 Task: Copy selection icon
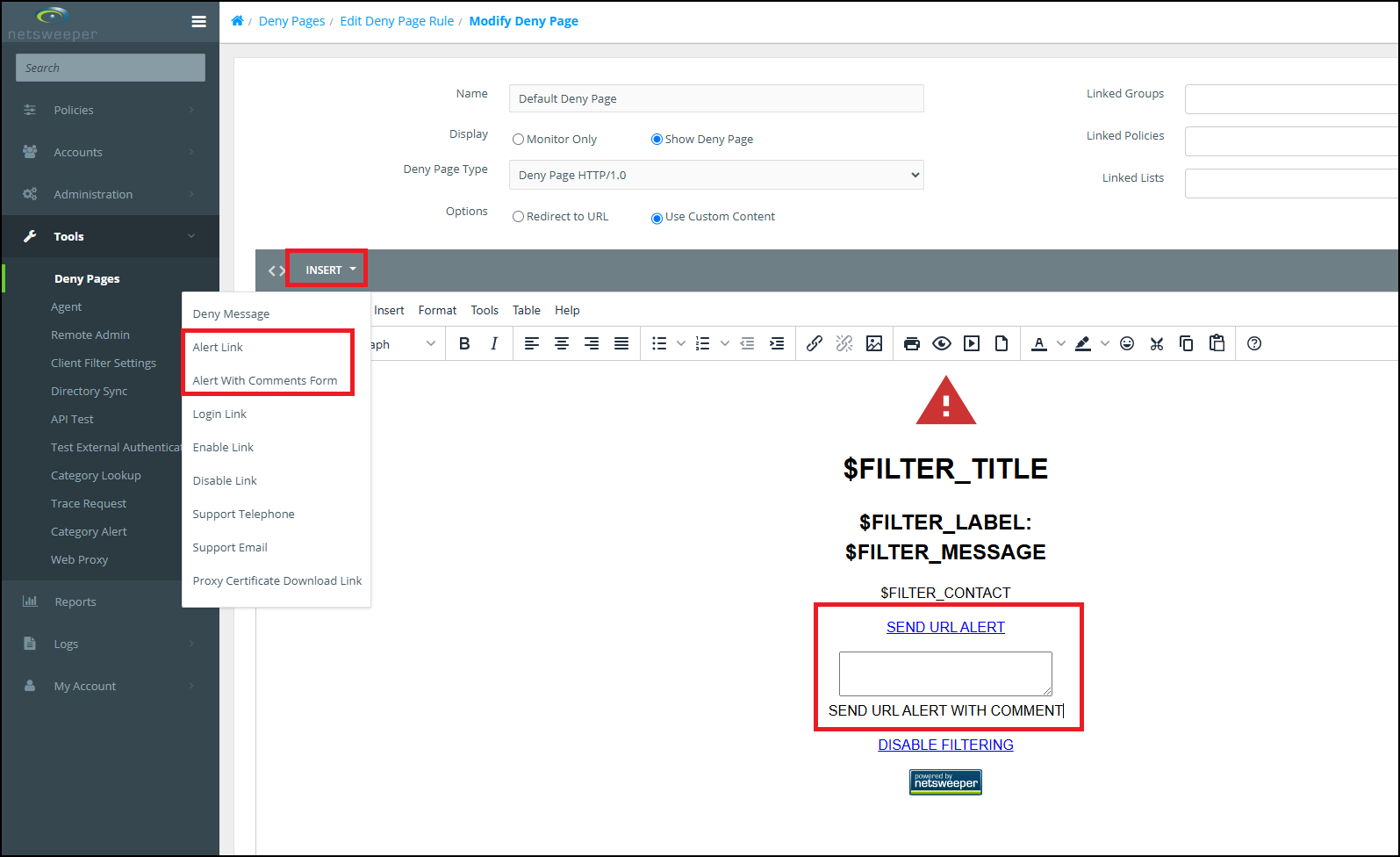(1187, 343)
